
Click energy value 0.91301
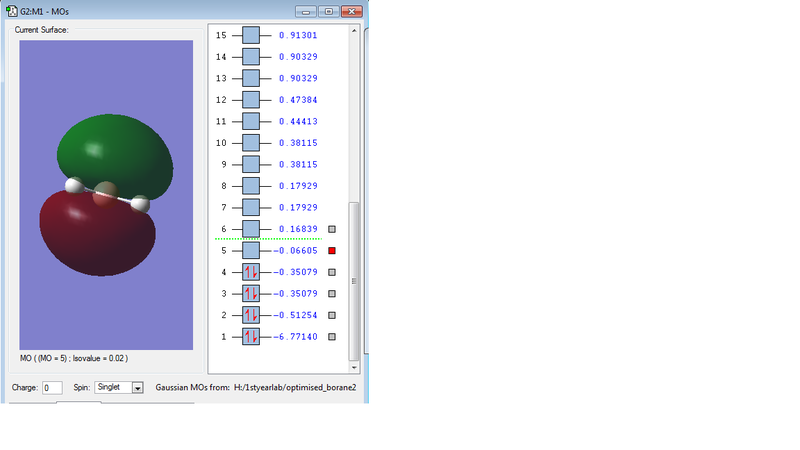[x=298, y=35]
